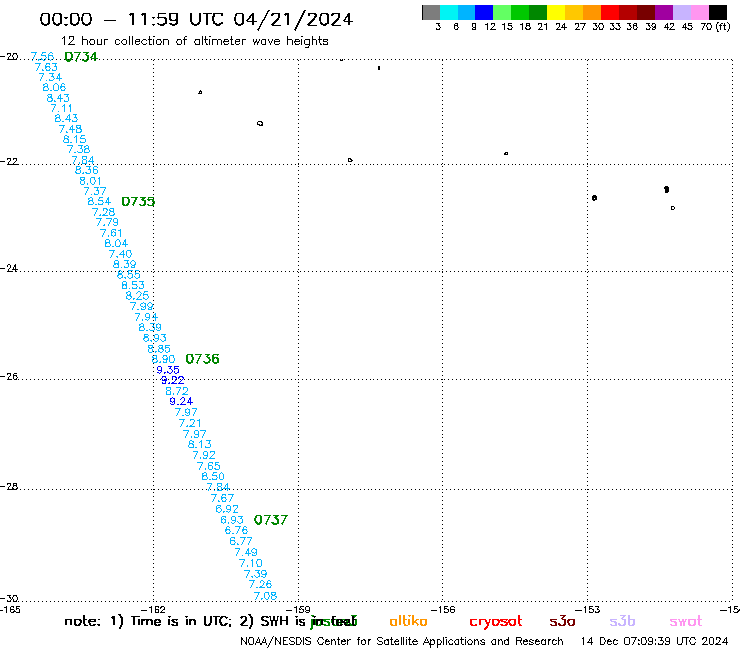This screenshot has width=740, height=650.
Task: Click the date range title at top
Action: [x=196, y=19]
